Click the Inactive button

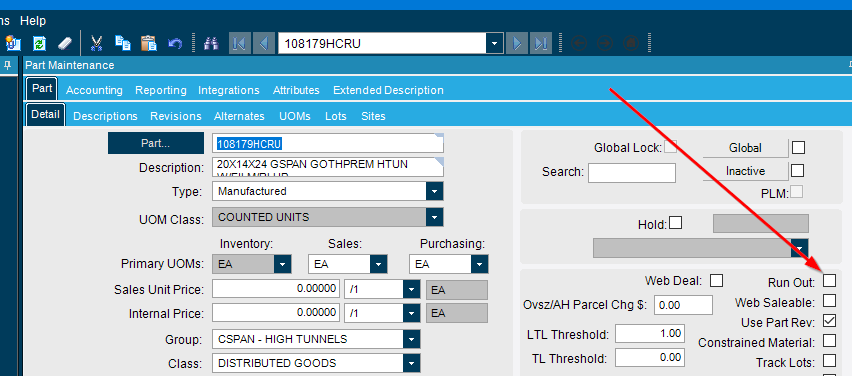pyautogui.click(x=746, y=171)
